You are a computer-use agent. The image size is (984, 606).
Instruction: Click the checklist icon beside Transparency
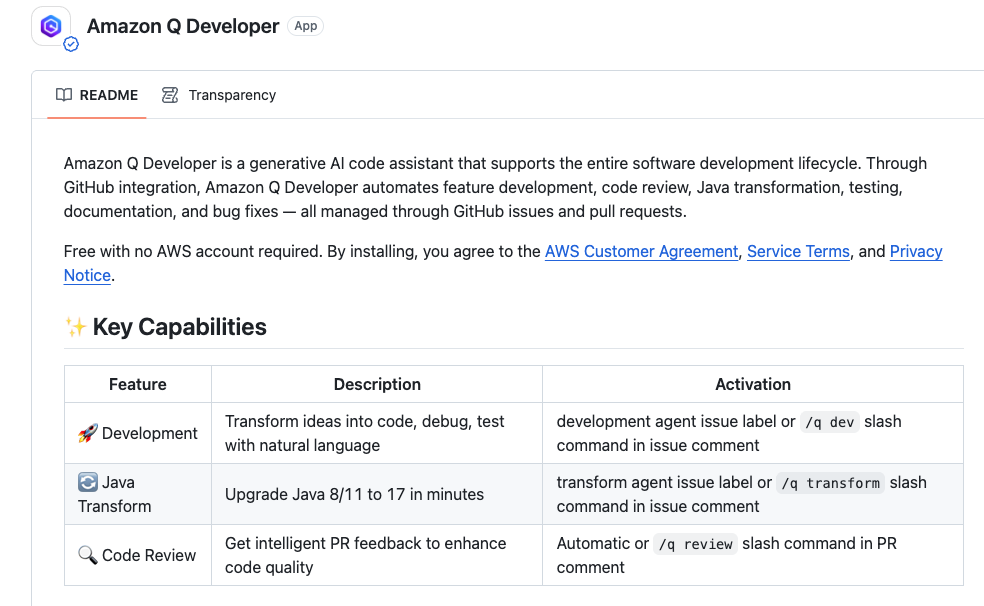point(170,95)
